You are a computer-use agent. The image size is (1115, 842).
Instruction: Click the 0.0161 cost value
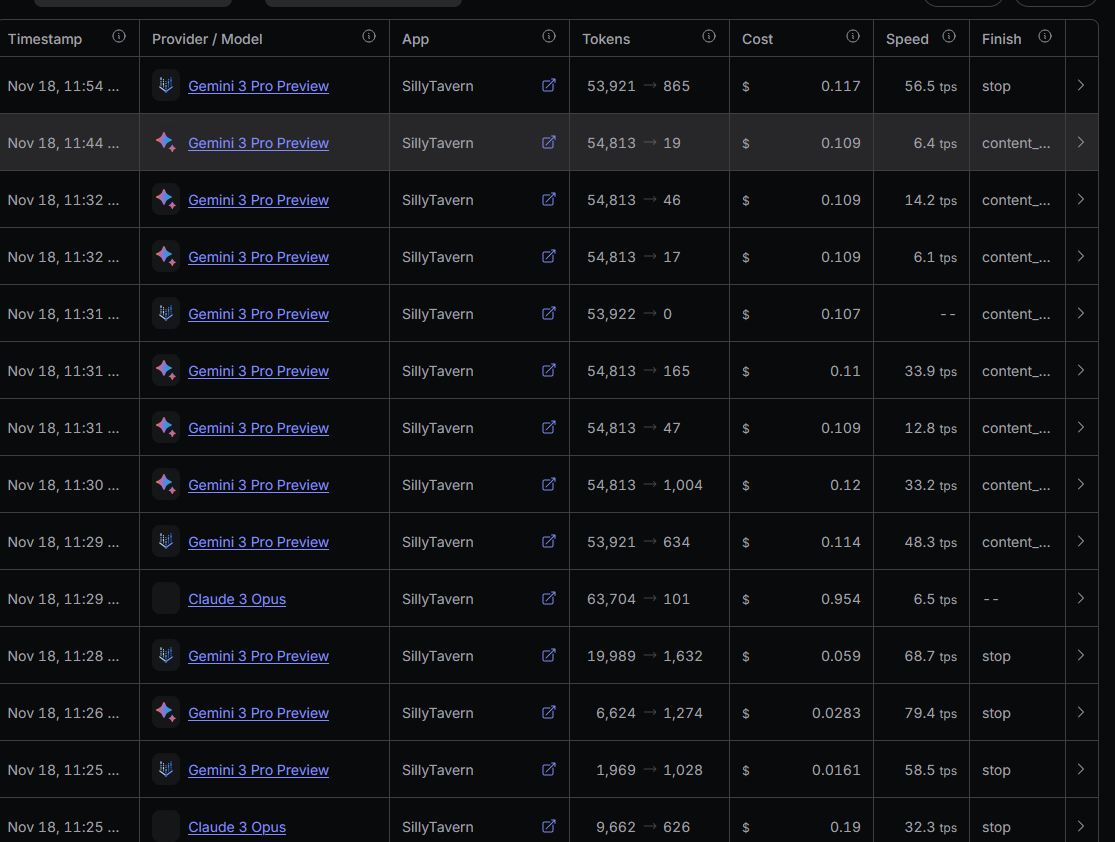pyautogui.click(x=836, y=770)
